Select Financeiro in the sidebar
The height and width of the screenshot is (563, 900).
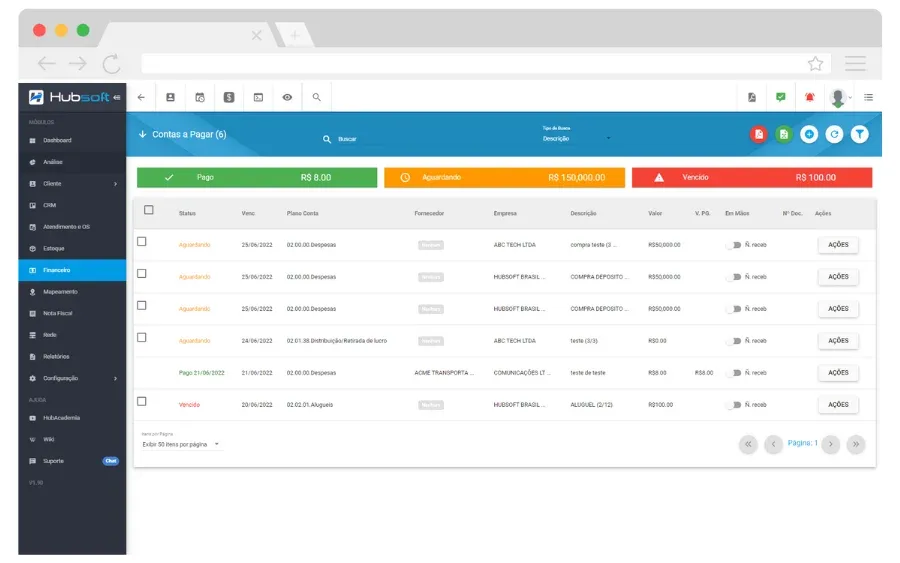click(72, 270)
